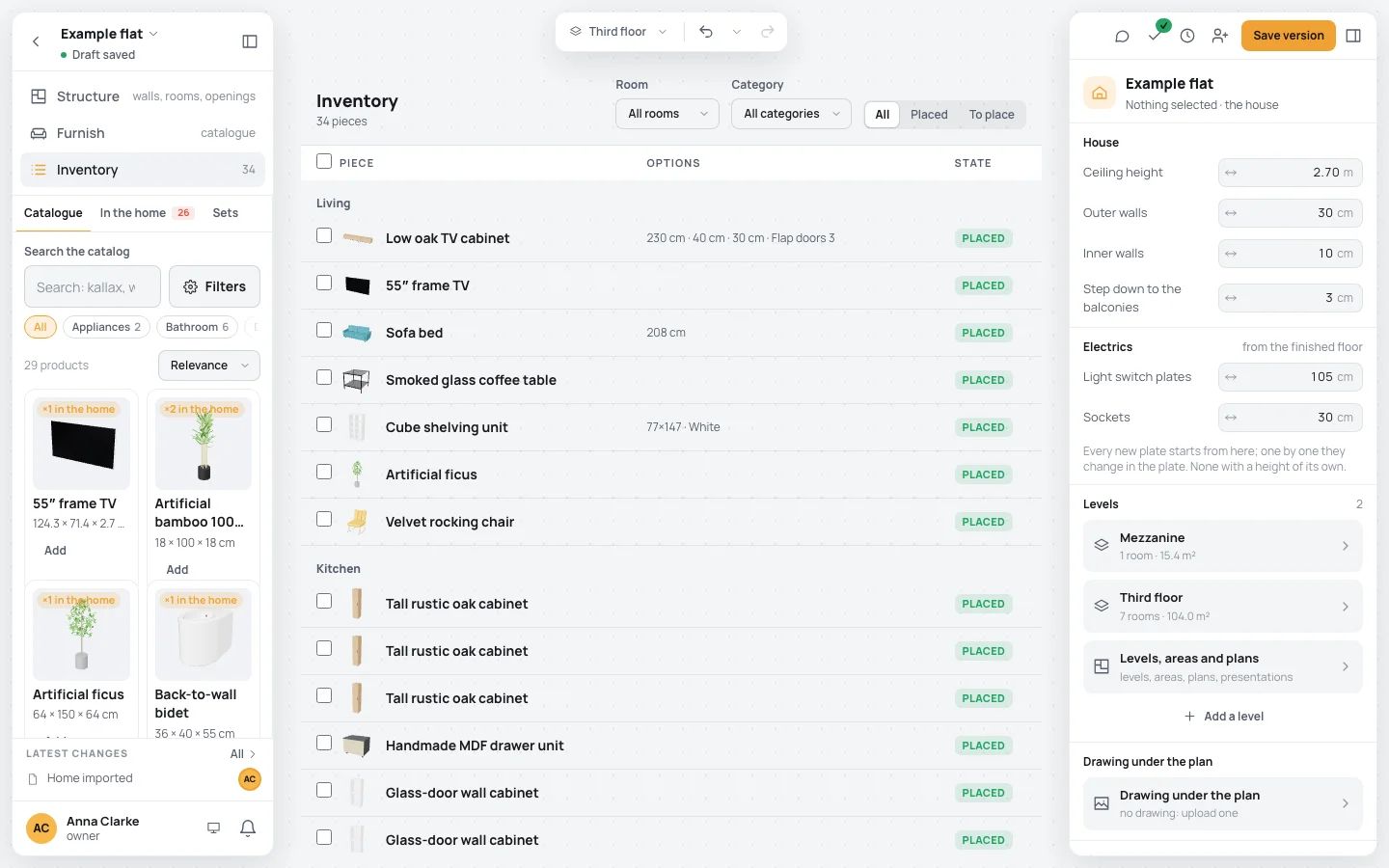This screenshot has width=1389, height=868.
Task: Tick the Cube shelving unit checkbox
Action: click(x=324, y=425)
